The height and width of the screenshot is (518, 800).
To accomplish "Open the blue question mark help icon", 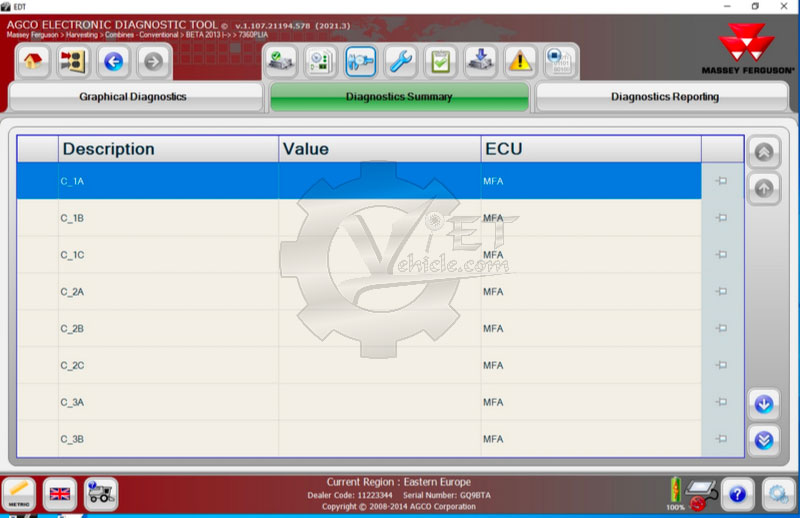I will pyautogui.click(x=737, y=493).
